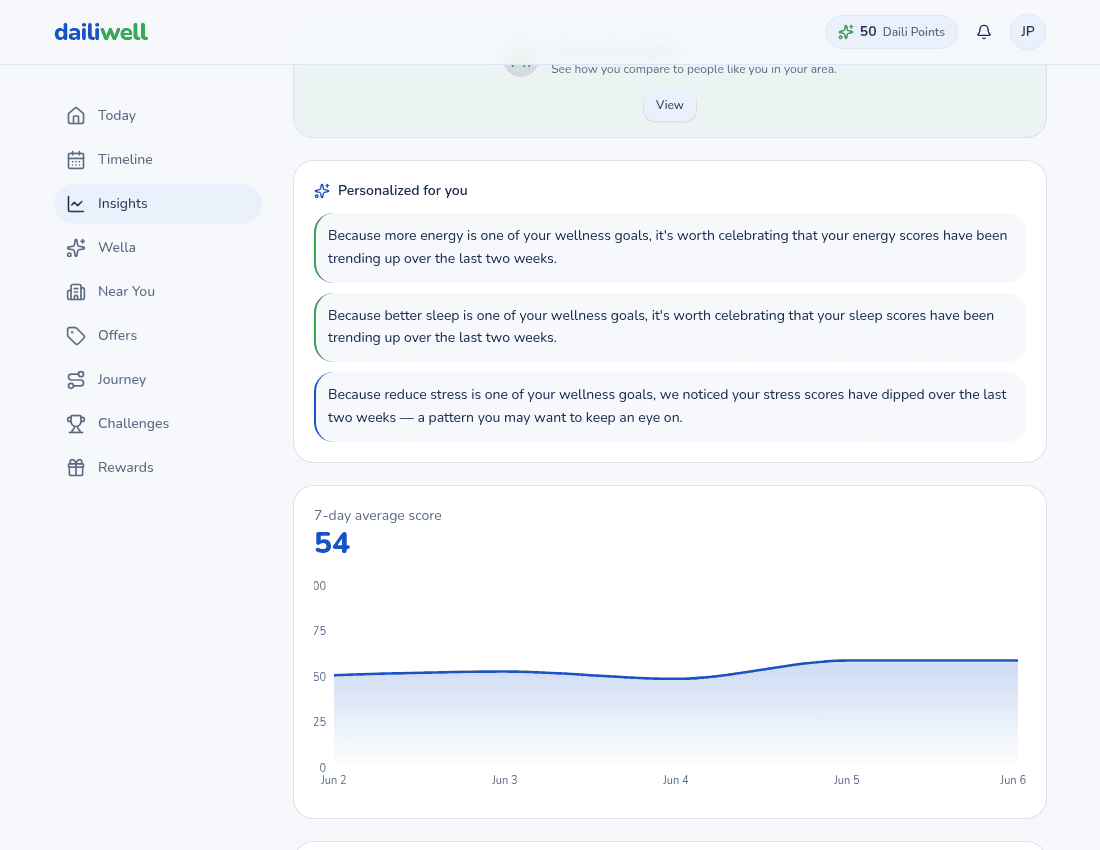Click the dailiwell logo
The image size is (1100, 850).
[101, 32]
